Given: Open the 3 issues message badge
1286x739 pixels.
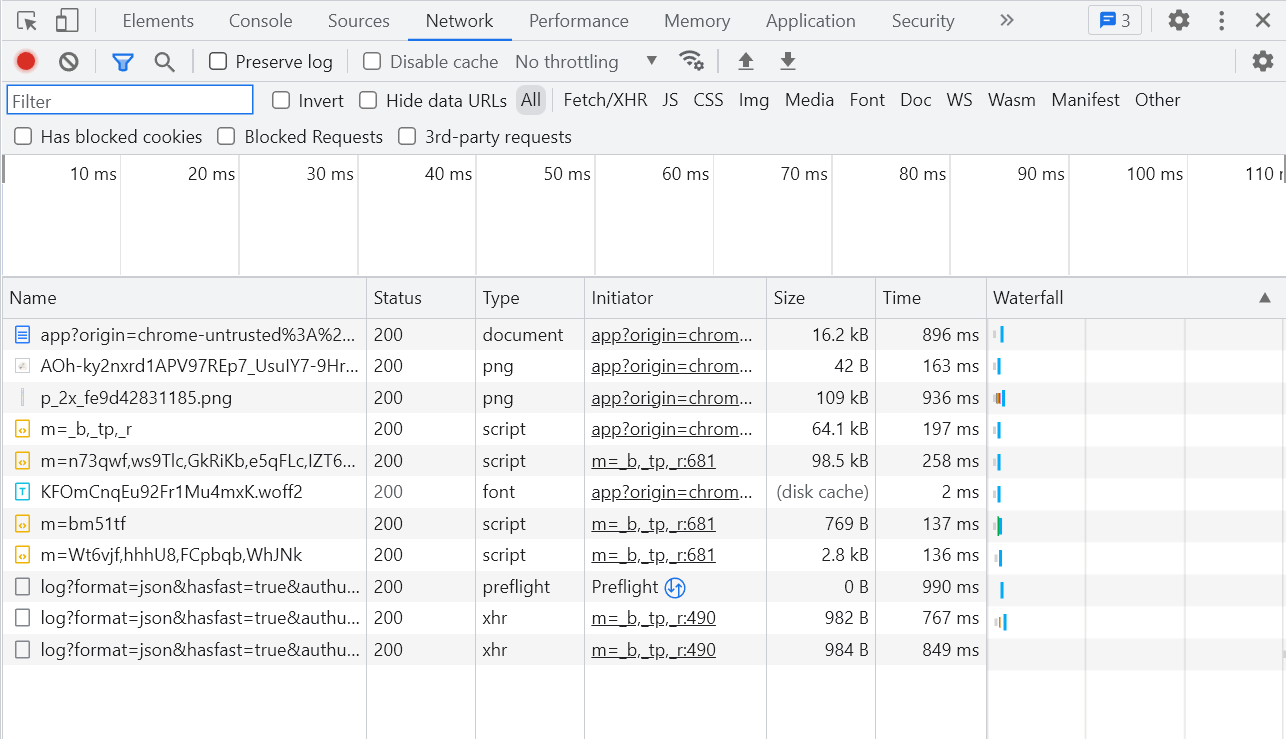Looking at the screenshot, I should click(x=1115, y=20).
